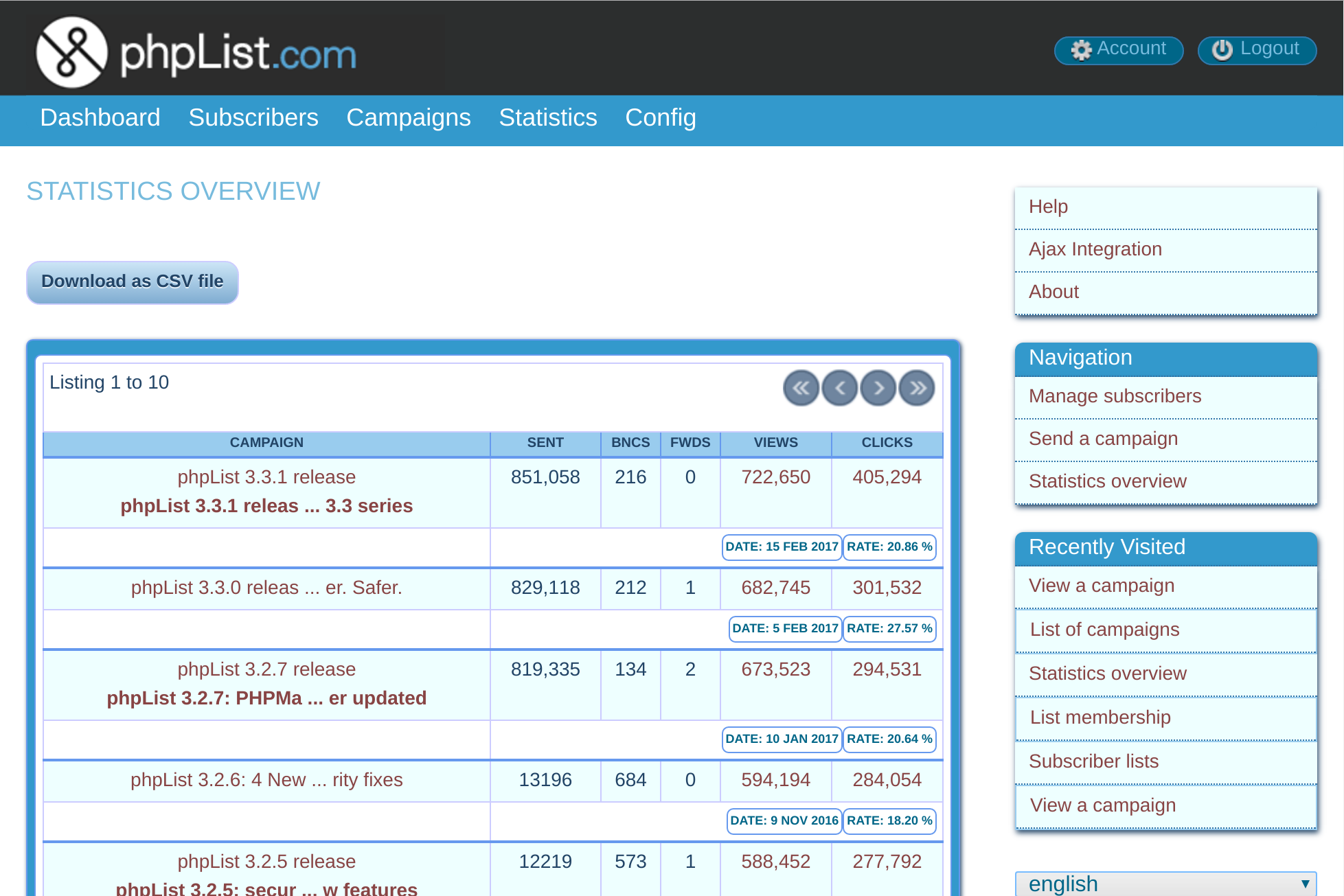1344x896 pixels.
Task: Open phpList 3.3.1 releas ... 3.3 series subject
Action: pyautogui.click(x=266, y=506)
